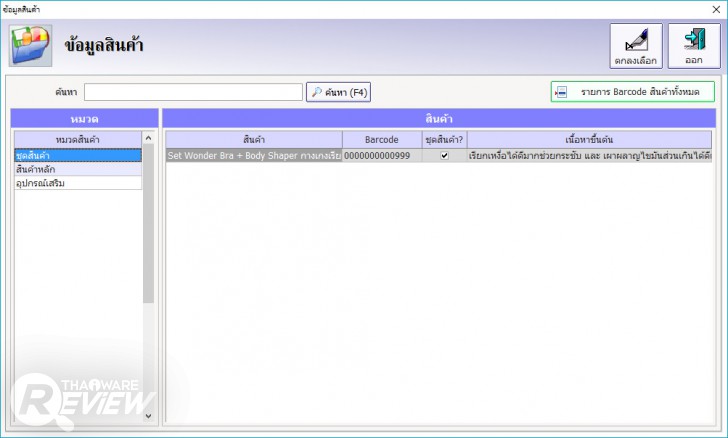Image resolution: width=728 pixels, height=438 pixels.
Task: Click the หมวดสินค้า column header
Action: [78, 139]
